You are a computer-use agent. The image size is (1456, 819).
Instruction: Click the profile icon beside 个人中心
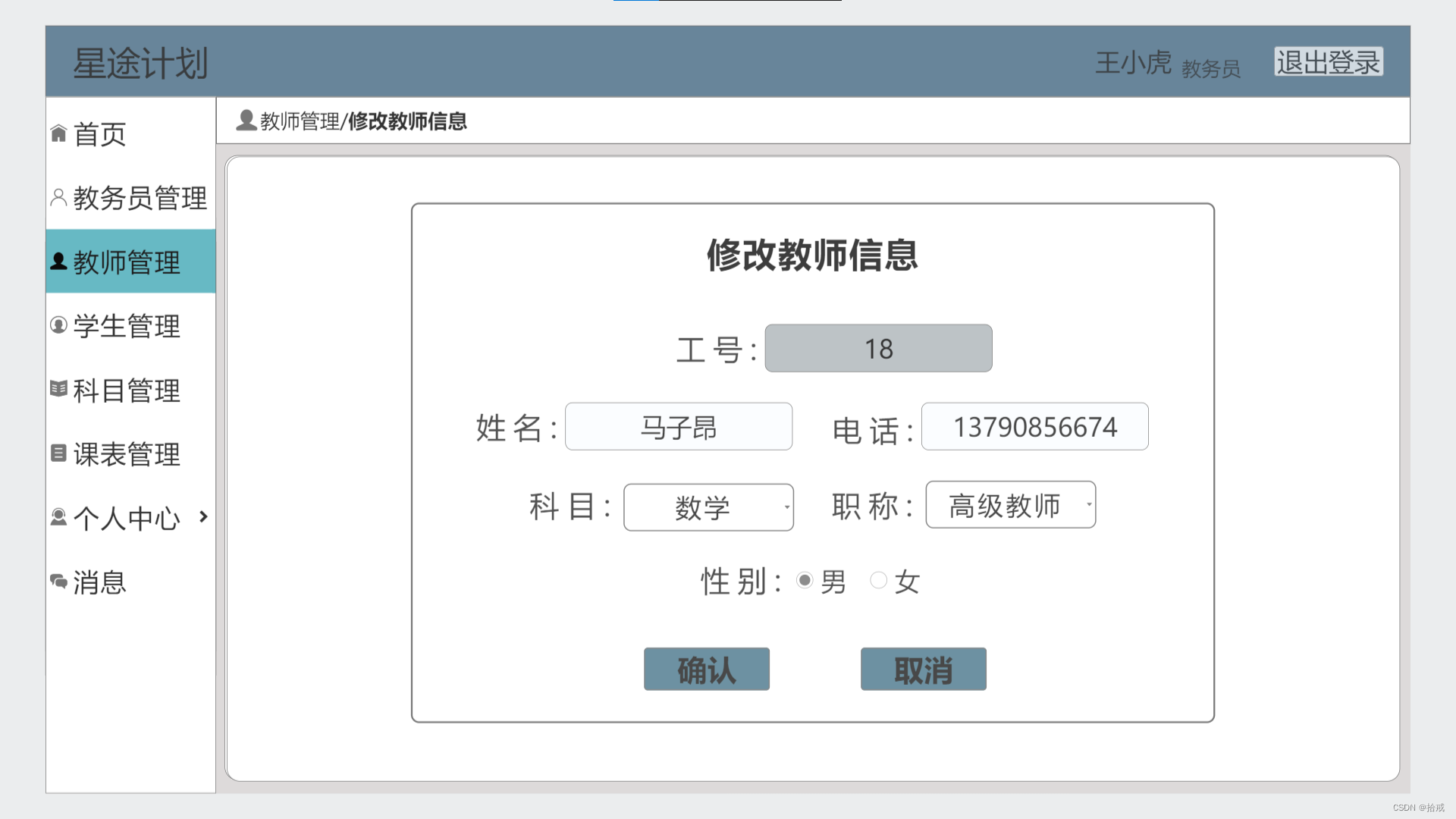click(x=58, y=517)
